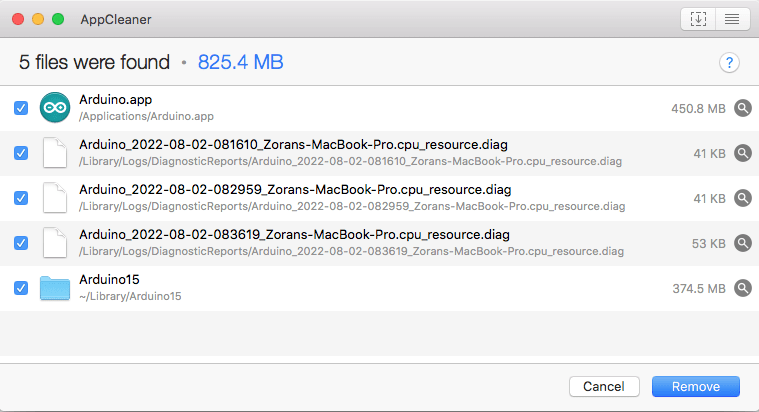Uncheck the 082959 diag file checkbox
The height and width of the screenshot is (412, 759).
coord(21,198)
